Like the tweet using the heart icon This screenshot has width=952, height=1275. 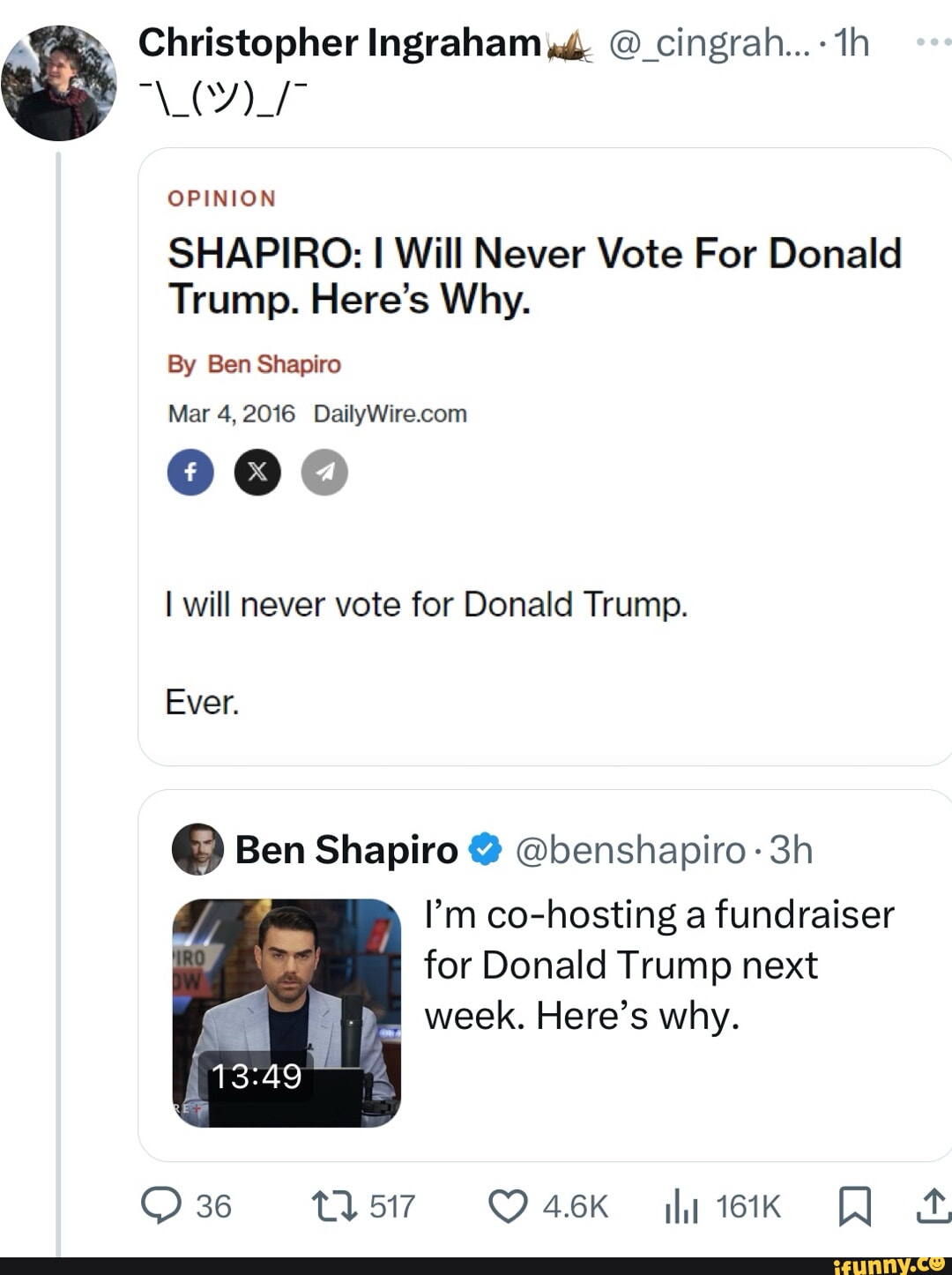point(507,1206)
